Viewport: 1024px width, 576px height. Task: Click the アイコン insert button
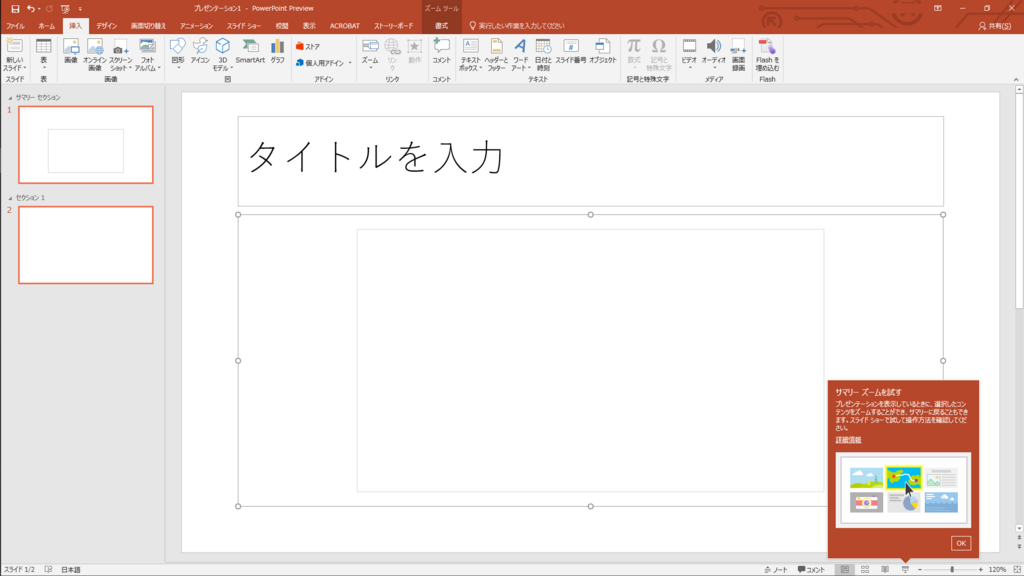click(x=200, y=51)
